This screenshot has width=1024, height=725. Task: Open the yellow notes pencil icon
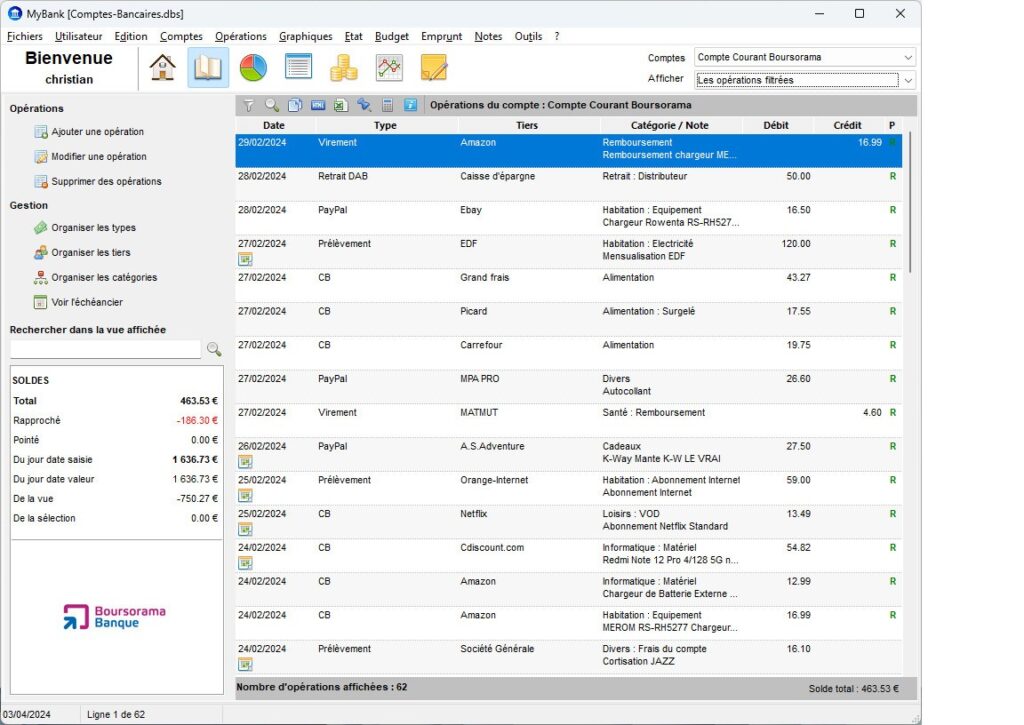tap(434, 67)
